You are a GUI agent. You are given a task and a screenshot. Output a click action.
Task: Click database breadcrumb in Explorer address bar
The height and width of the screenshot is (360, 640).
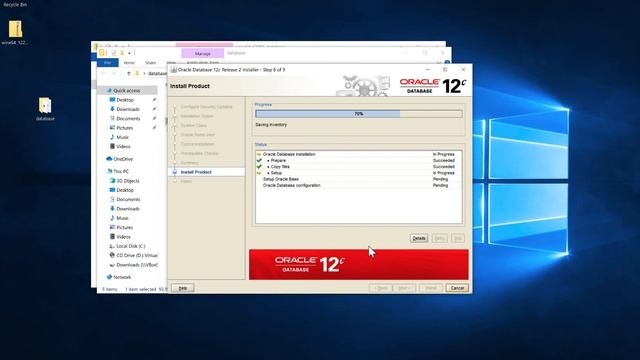point(158,73)
